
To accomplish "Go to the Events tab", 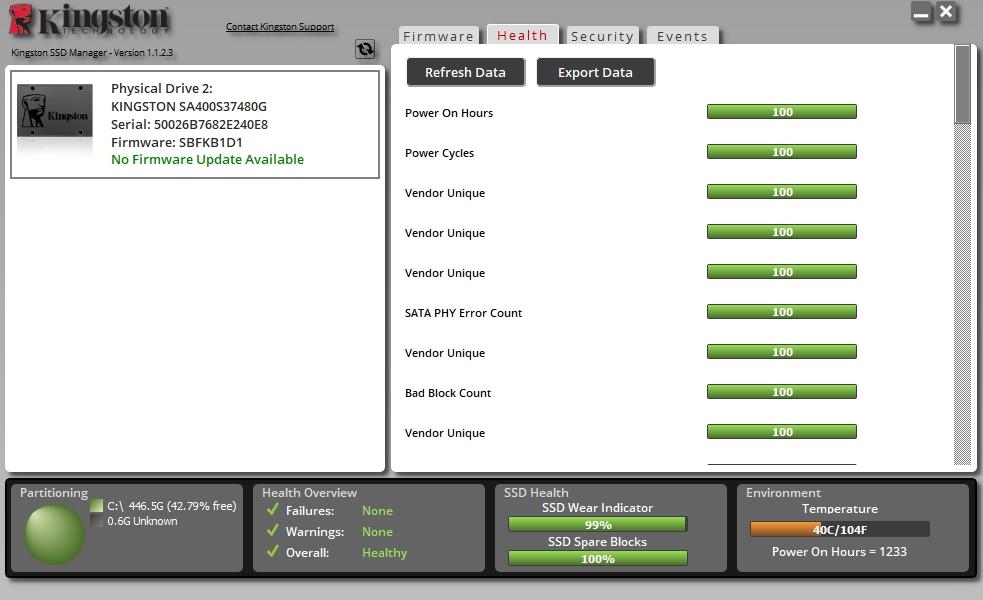I will (682, 36).
